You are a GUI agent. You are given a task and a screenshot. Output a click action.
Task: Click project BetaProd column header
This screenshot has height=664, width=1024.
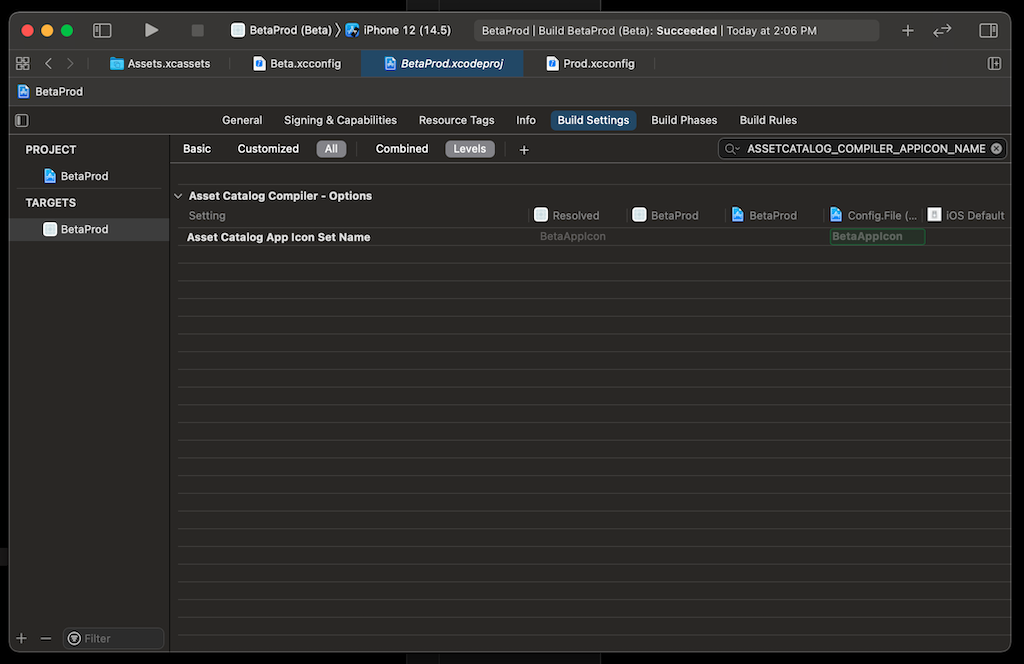click(x=764, y=215)
